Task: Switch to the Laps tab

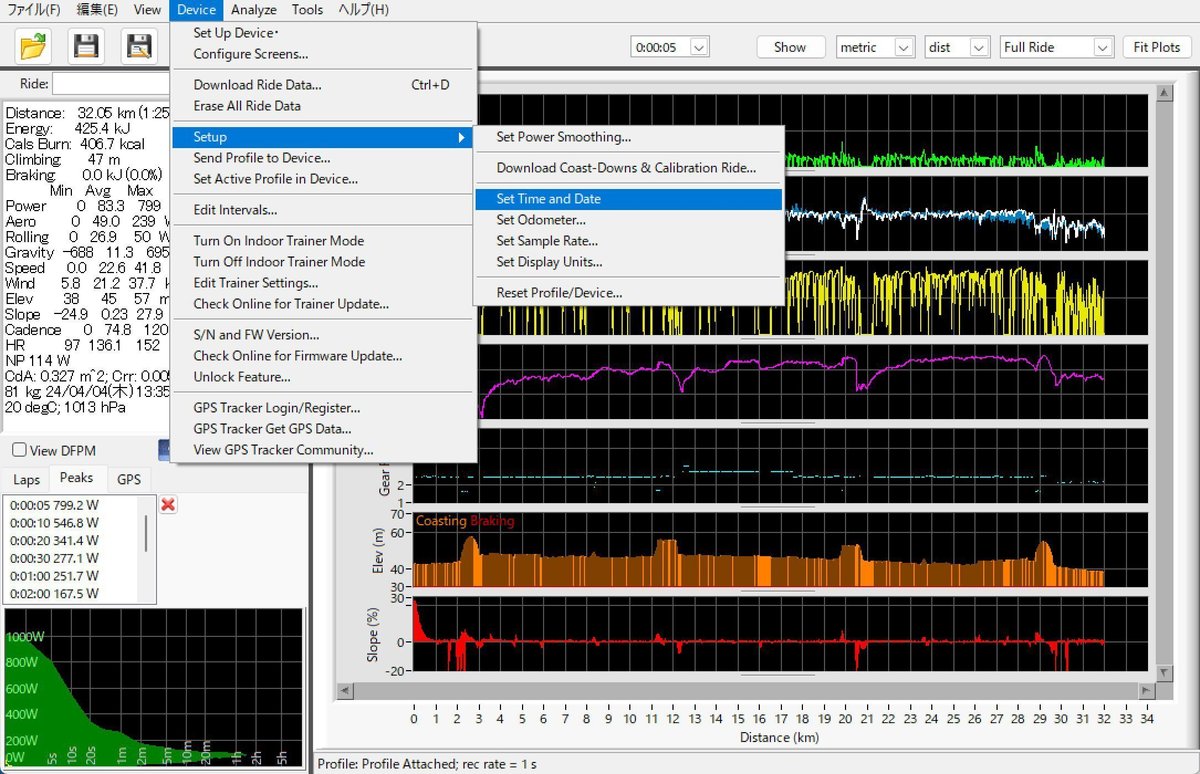Action: (x=26, y=480)
